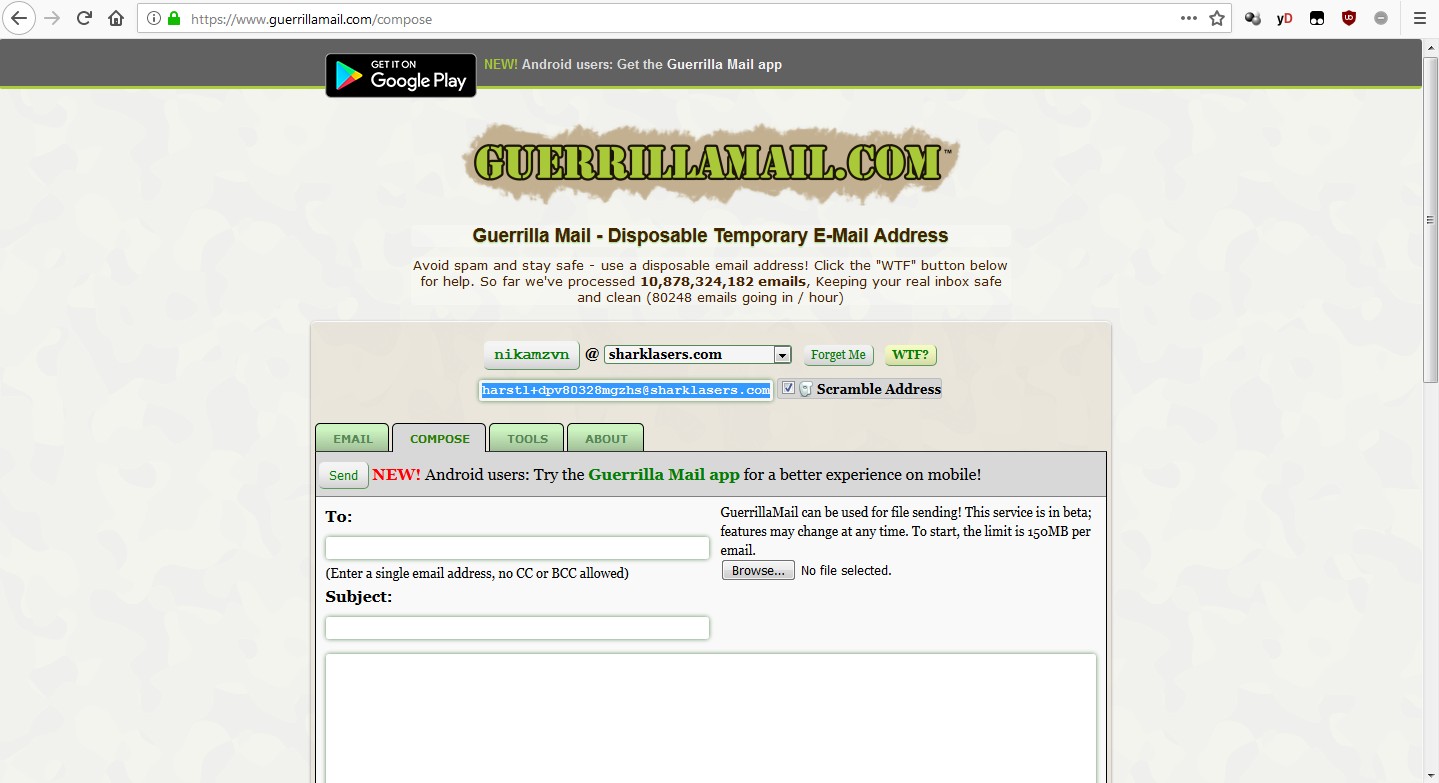Switch to the EMAIL tab

pos(352,437)
